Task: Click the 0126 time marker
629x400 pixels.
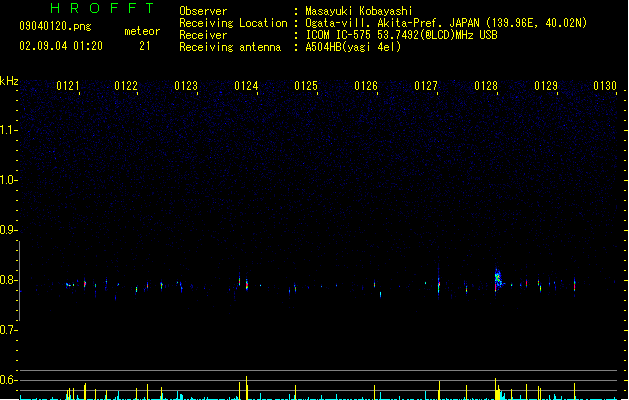Action: tap(366, 86)
